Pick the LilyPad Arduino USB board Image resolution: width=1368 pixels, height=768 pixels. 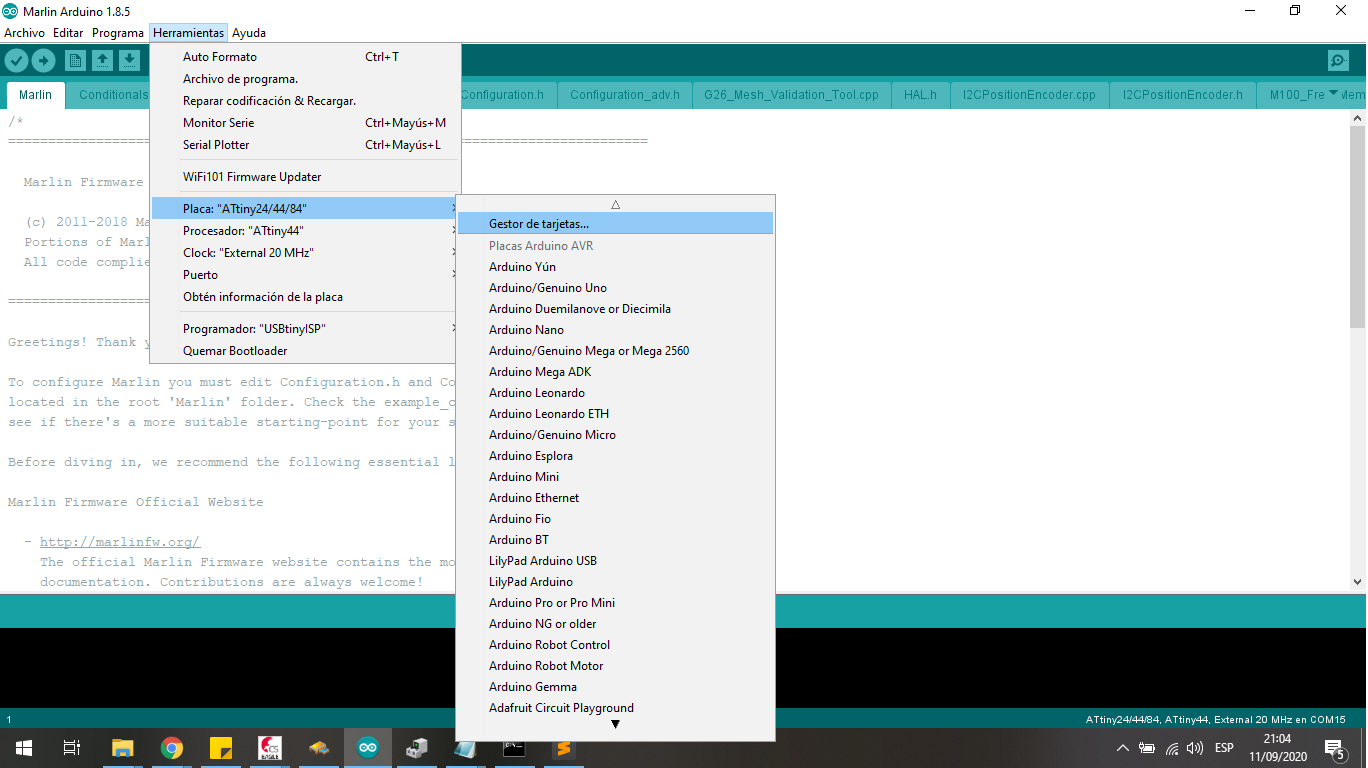point(615,561)
